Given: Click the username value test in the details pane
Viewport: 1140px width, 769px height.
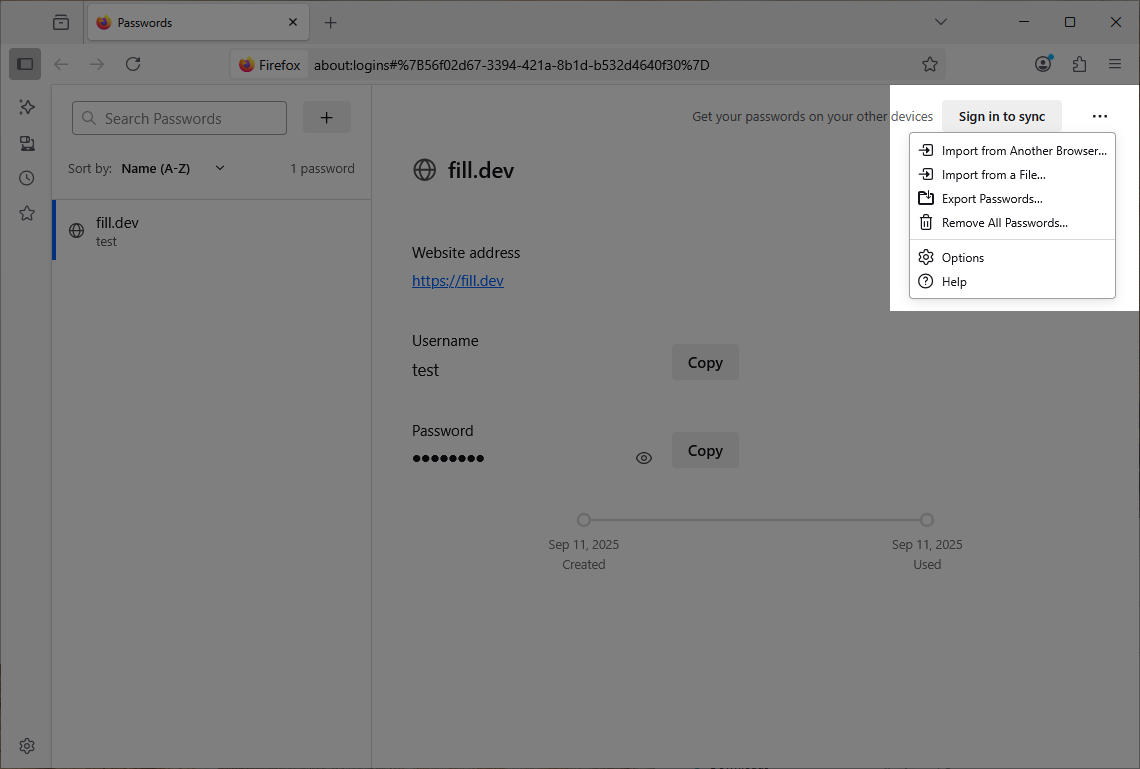Looking at the screenshot, I should coord(425,370).
